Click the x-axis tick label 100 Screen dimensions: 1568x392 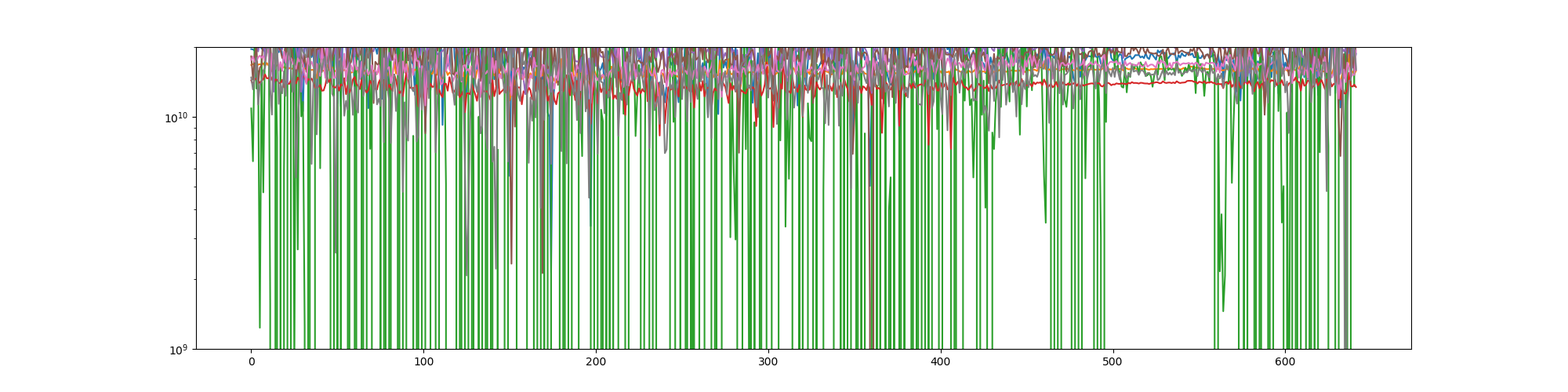[x=423, y=362]
